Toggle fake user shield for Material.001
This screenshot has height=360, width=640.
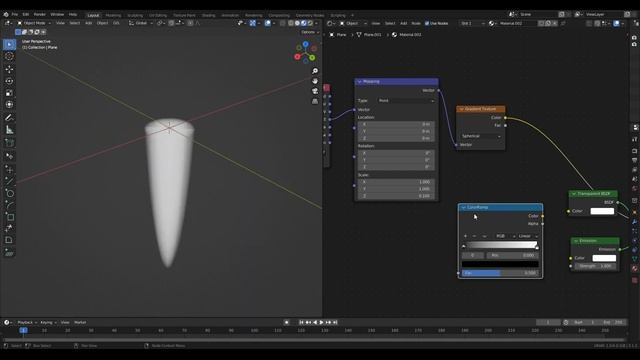click(x=542, y=23)
